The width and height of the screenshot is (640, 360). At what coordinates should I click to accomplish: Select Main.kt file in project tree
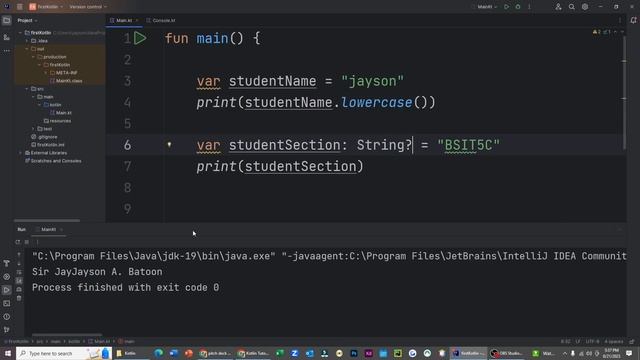[60, 113]
